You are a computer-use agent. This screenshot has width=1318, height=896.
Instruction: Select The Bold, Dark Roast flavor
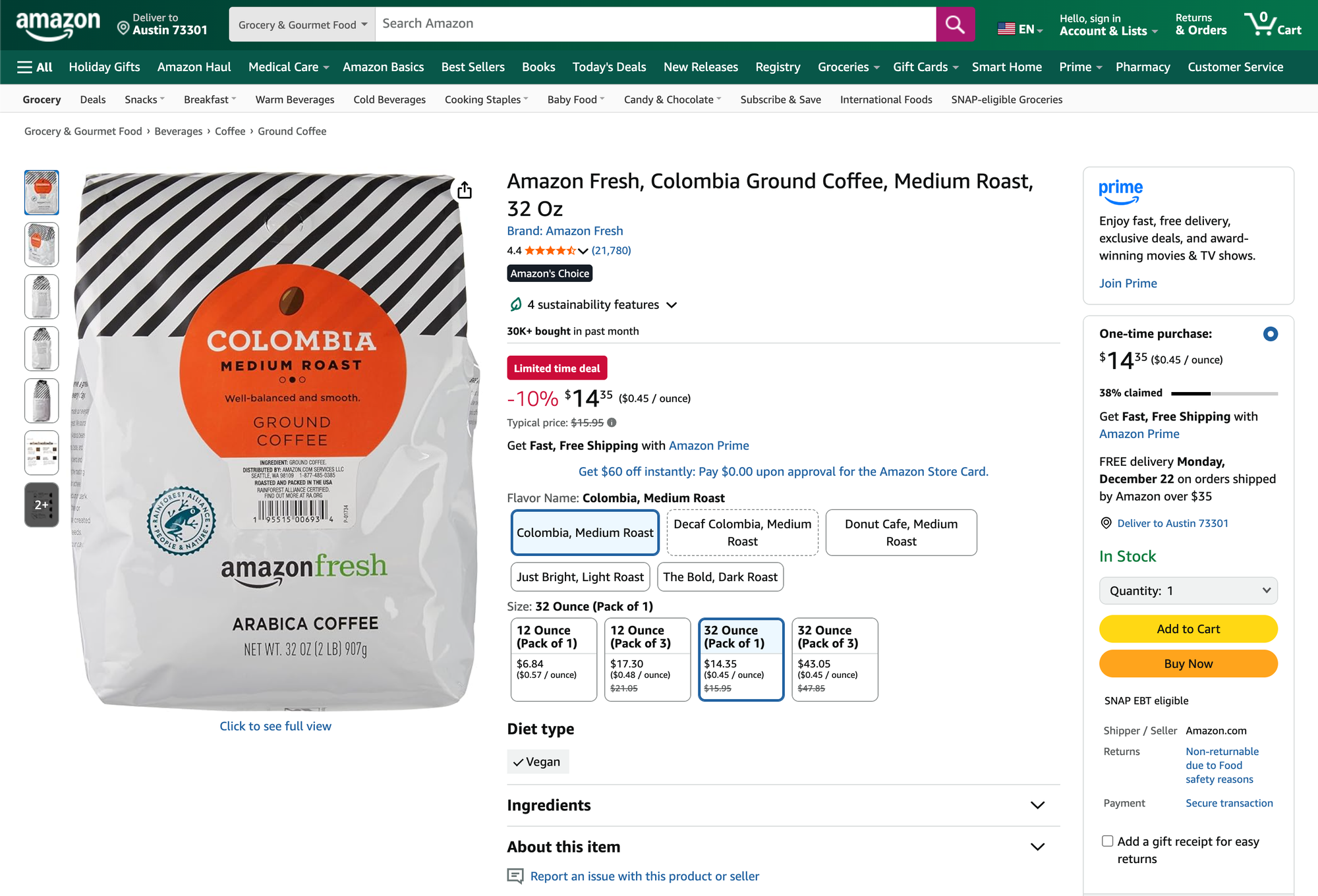click(x=720, y=577)
